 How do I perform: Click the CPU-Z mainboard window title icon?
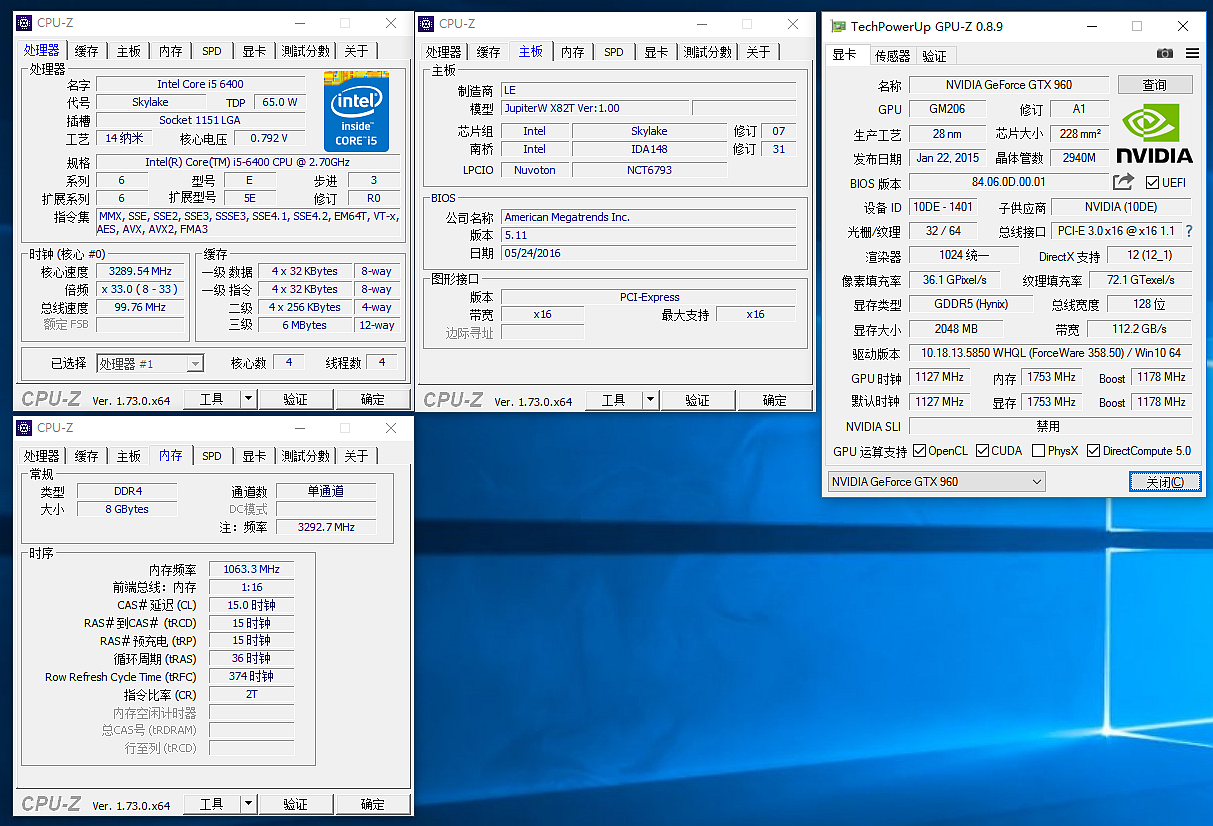click(x=427, y=23)
